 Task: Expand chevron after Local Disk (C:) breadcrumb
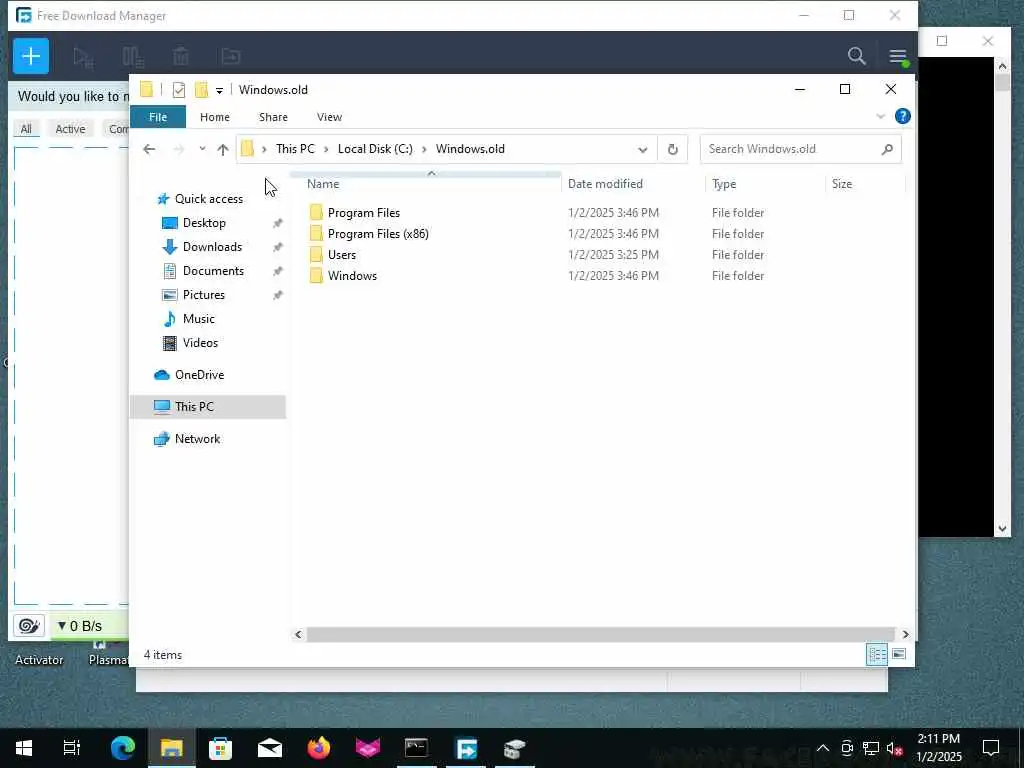pyautogui.click(x=424, y=150)
